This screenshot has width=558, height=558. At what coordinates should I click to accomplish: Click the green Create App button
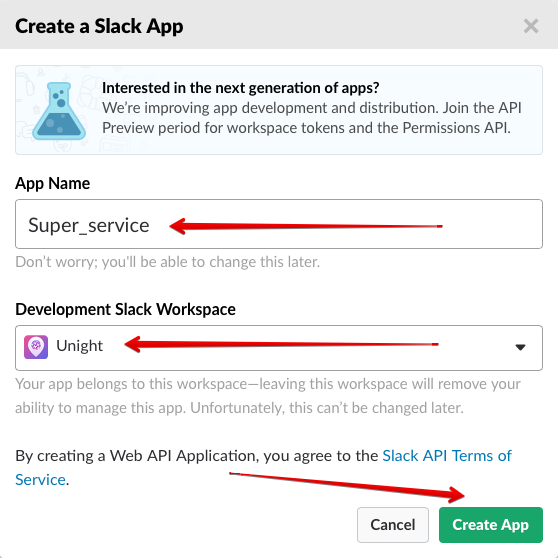[x=490, y=525]
